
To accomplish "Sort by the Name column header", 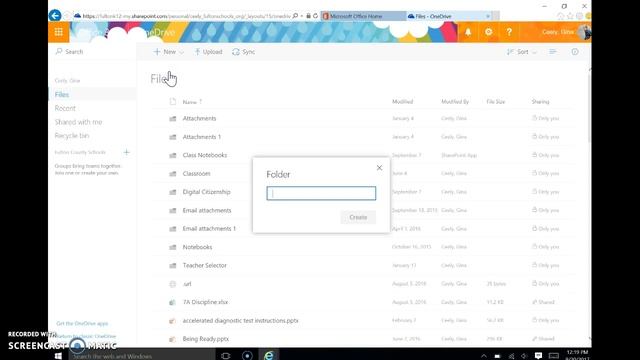I will coord(192,102).
